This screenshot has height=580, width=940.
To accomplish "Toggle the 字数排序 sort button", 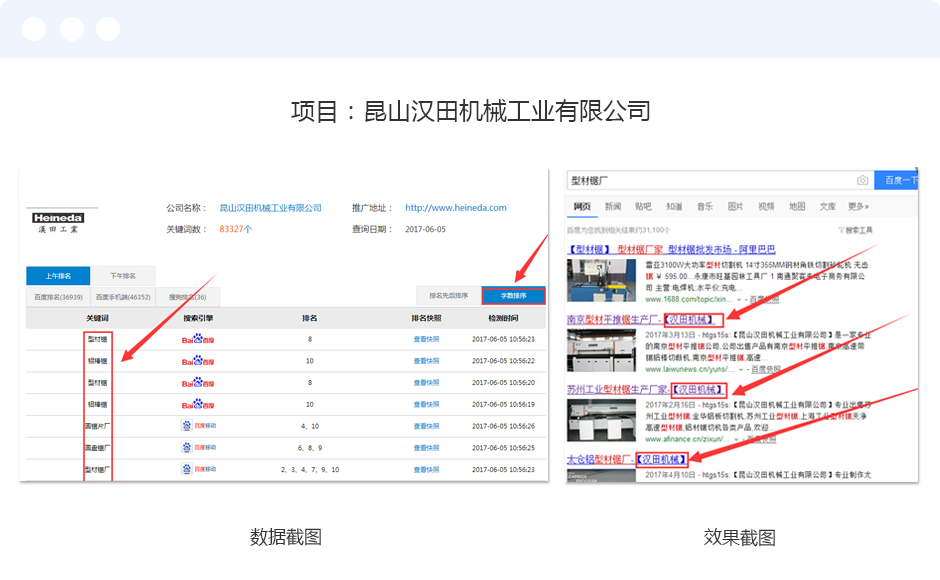I will 513,296.
